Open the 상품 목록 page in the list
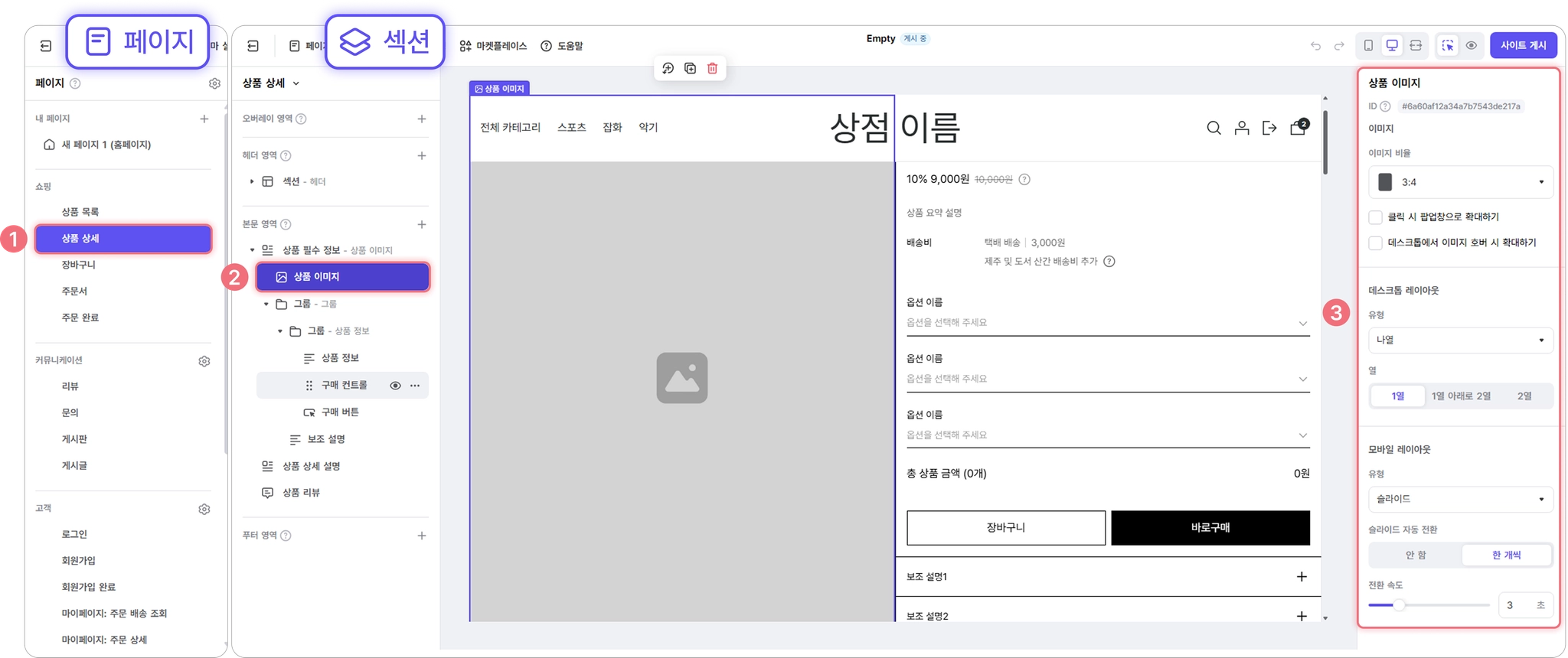The width and height of the screenshot is (1568, 658). (x=80, y=212)
